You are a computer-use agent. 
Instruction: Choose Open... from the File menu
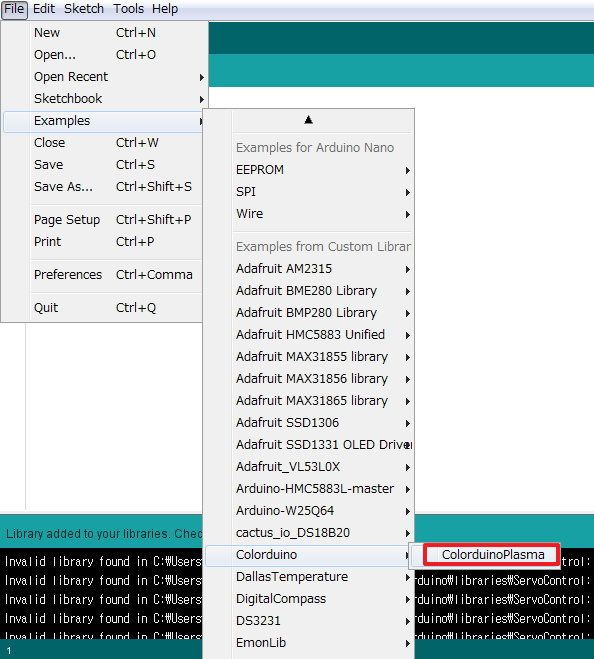pos(104,55)
